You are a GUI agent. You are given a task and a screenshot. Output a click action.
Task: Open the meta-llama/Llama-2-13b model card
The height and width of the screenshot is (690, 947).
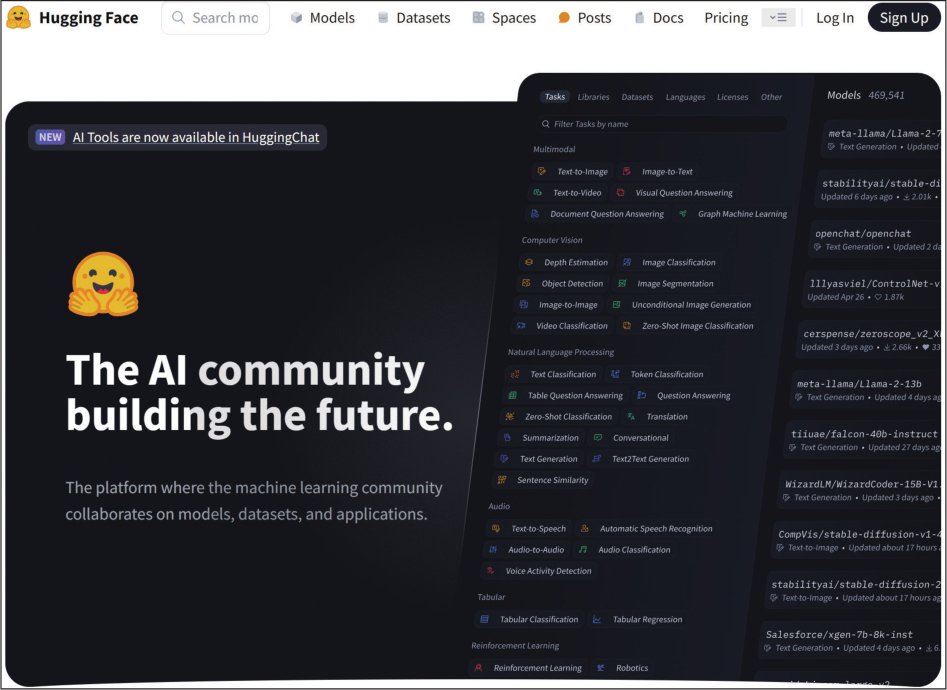point(867,390)
